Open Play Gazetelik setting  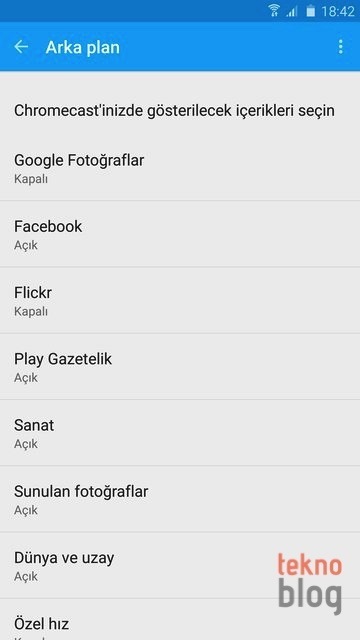pyautogui.click(x=180, y=367)
